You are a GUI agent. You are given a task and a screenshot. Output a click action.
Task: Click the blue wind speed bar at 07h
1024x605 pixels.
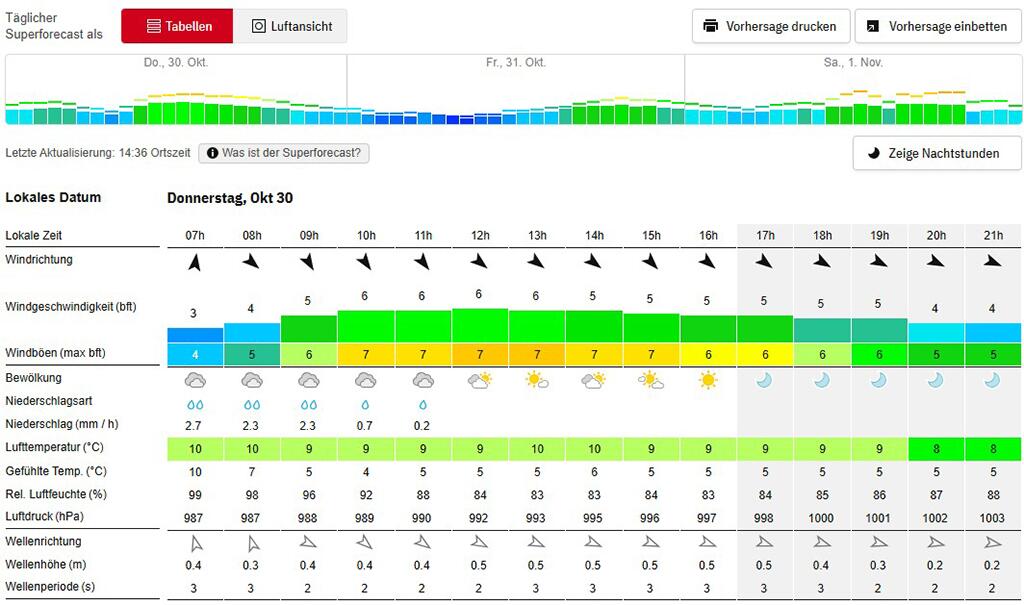195,335
